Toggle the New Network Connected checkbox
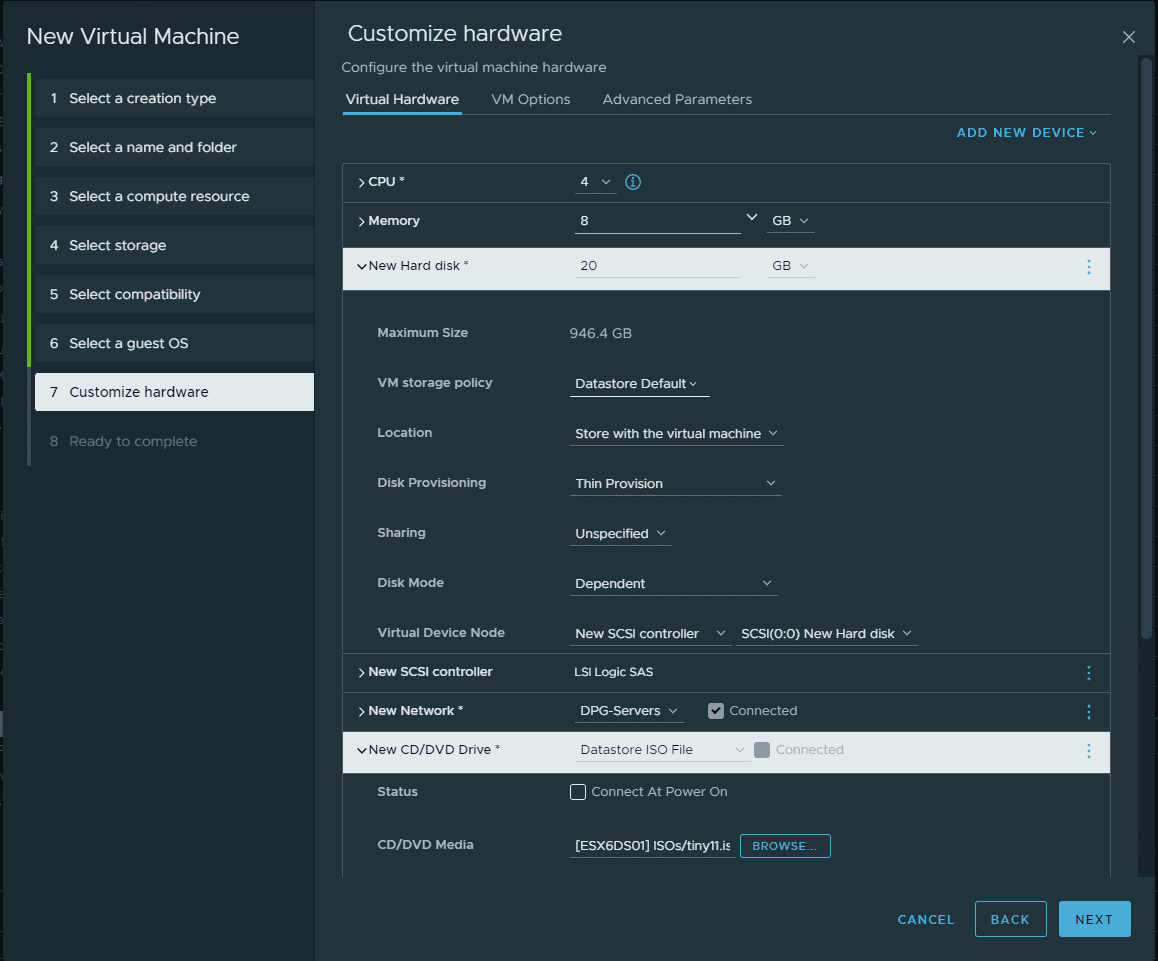This screenshot has height=961, width=1158. [715, 711]
